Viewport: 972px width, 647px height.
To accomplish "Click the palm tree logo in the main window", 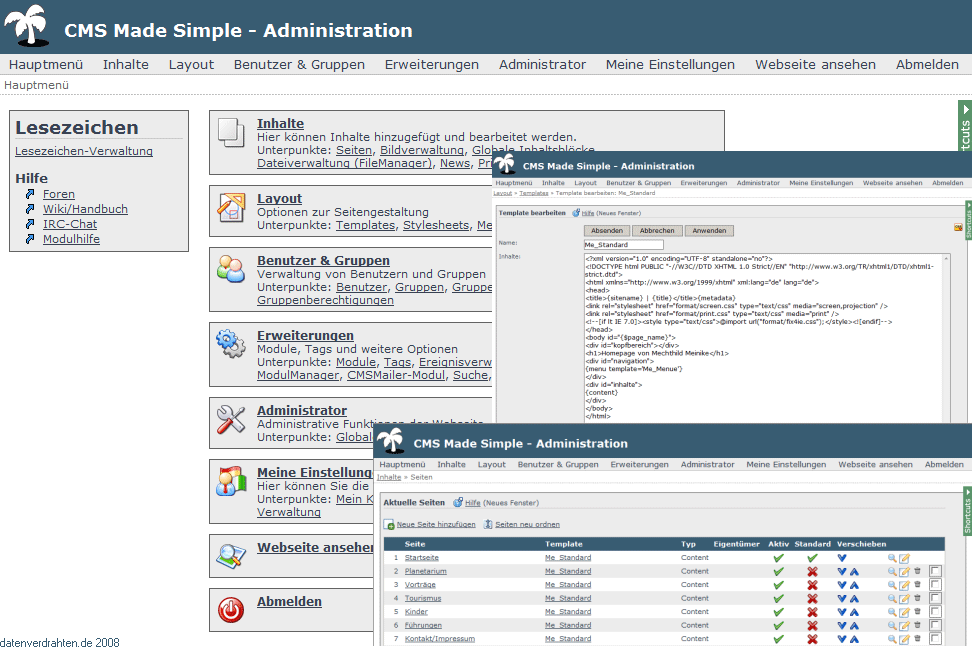I will point(27,26).
